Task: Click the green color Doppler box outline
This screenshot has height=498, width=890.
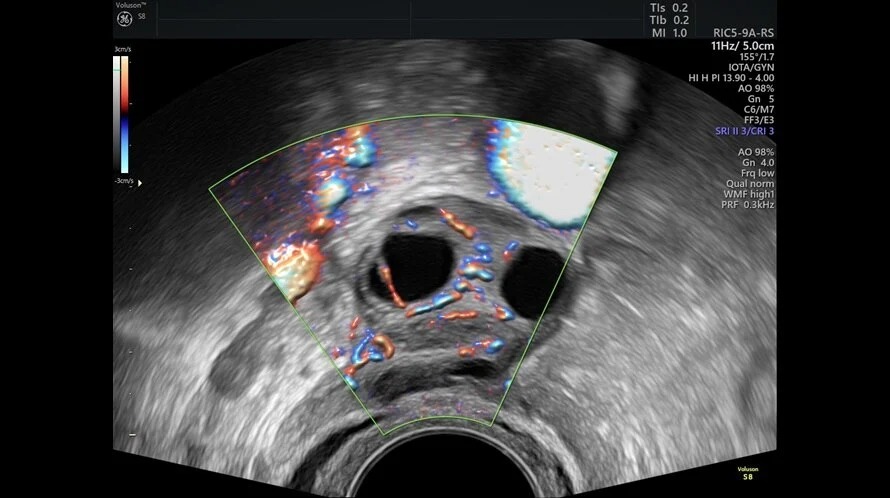Action: tap(413, 275)
